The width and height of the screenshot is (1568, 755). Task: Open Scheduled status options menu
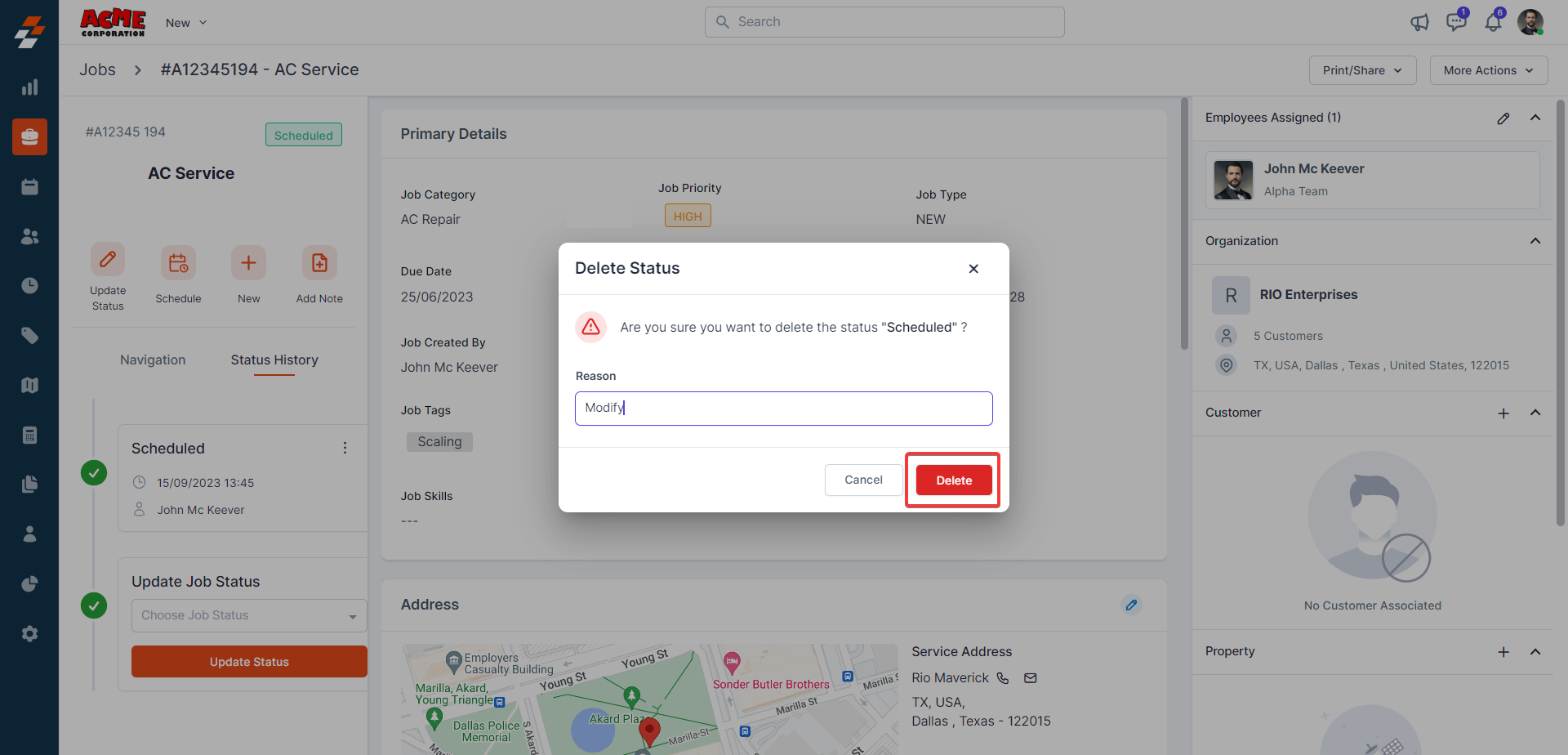click(x=345, y=448)
